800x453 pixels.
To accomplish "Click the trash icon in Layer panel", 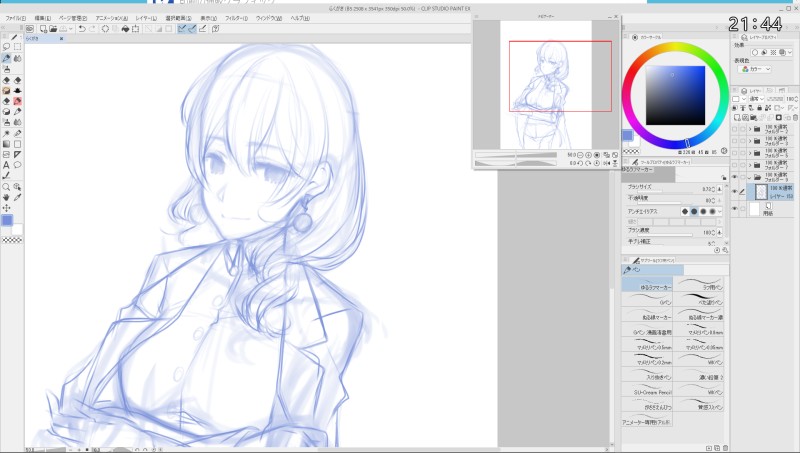I will 795,118.
